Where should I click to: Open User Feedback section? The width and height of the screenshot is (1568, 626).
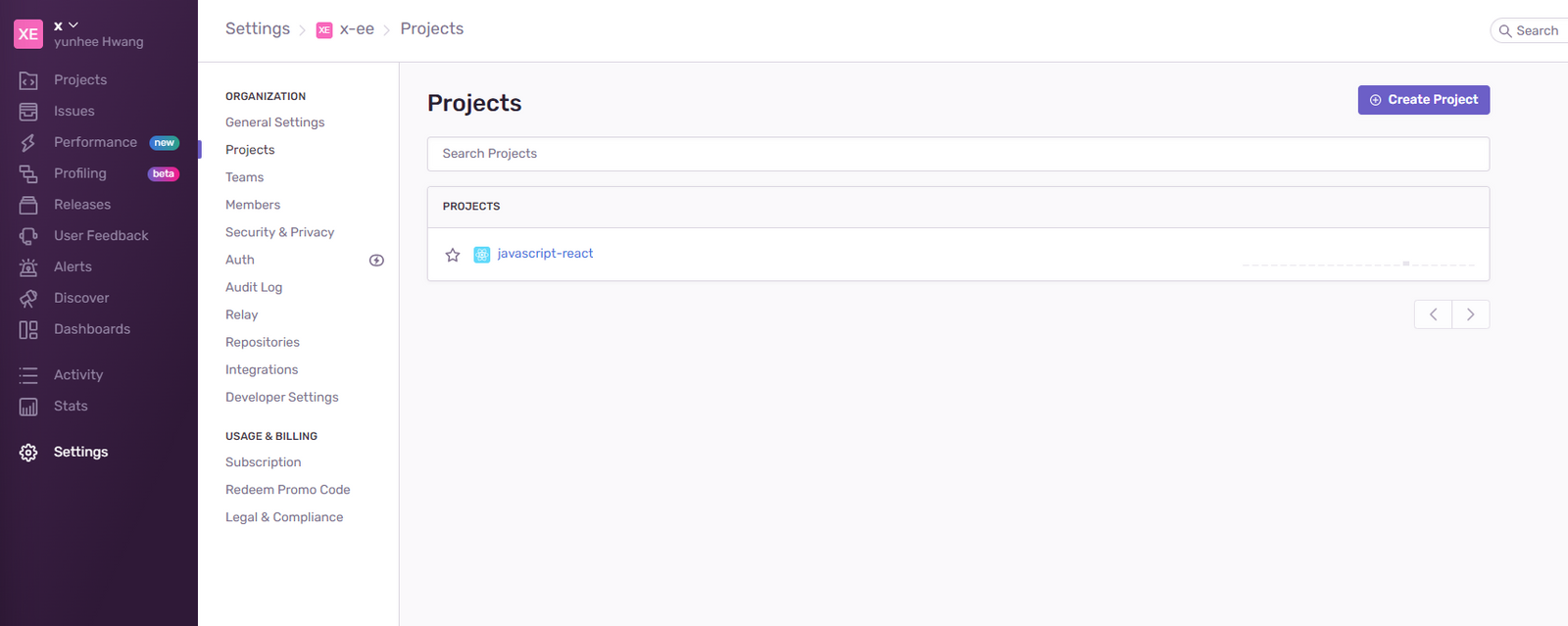(101, 236)
